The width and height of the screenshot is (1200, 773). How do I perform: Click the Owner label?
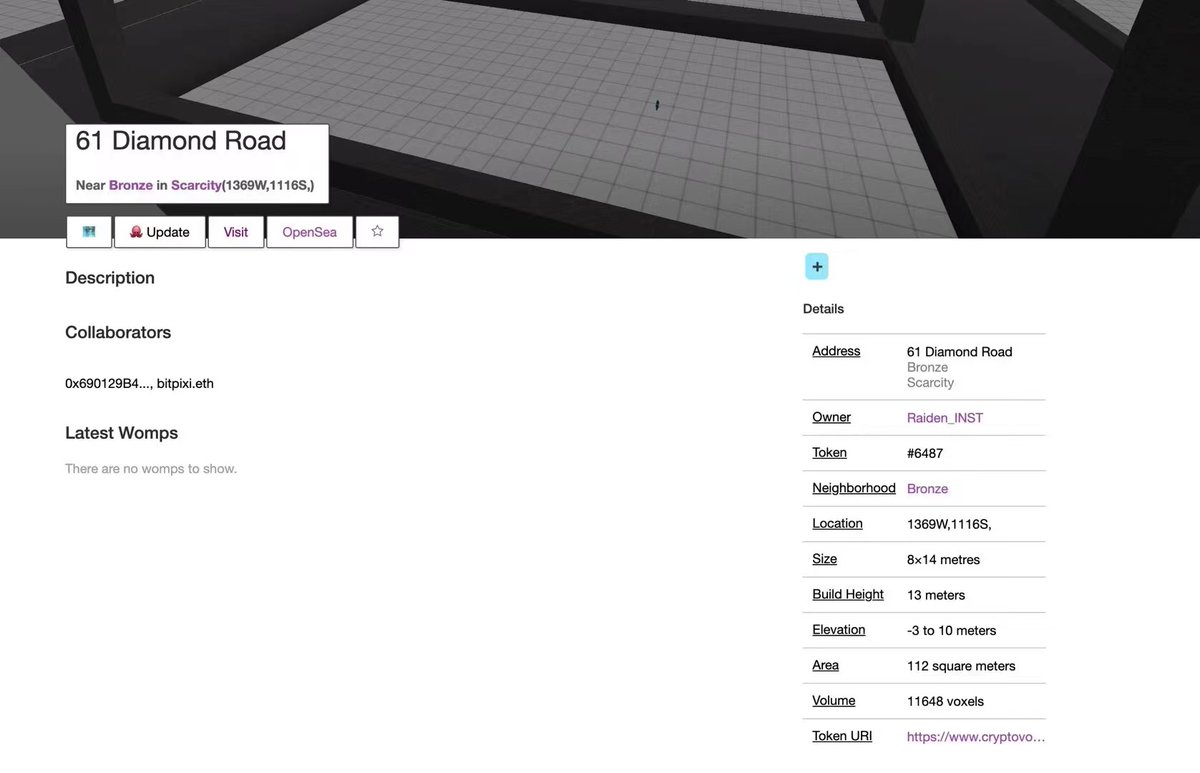[x=832, y=417]
